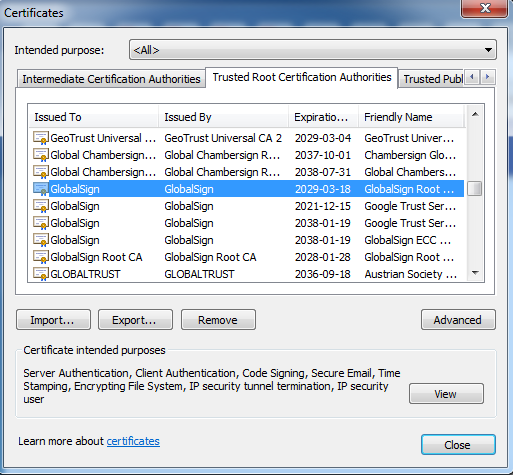Screen dimensions: 513x475
Task: Click the certificate list scrollbar thumb
Action: (x=475, y=189)
